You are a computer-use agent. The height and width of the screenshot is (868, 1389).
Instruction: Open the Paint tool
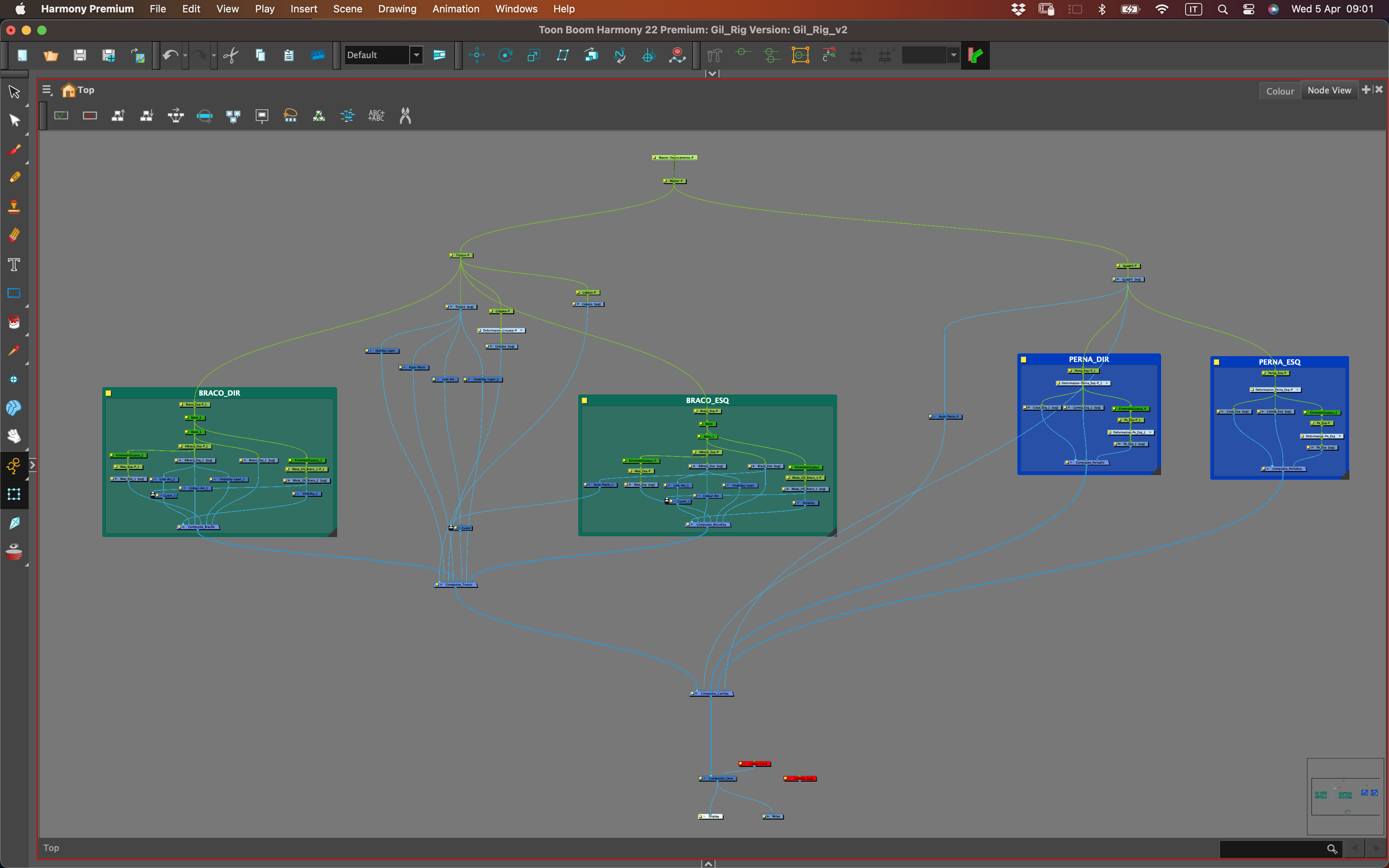point(14,322)
